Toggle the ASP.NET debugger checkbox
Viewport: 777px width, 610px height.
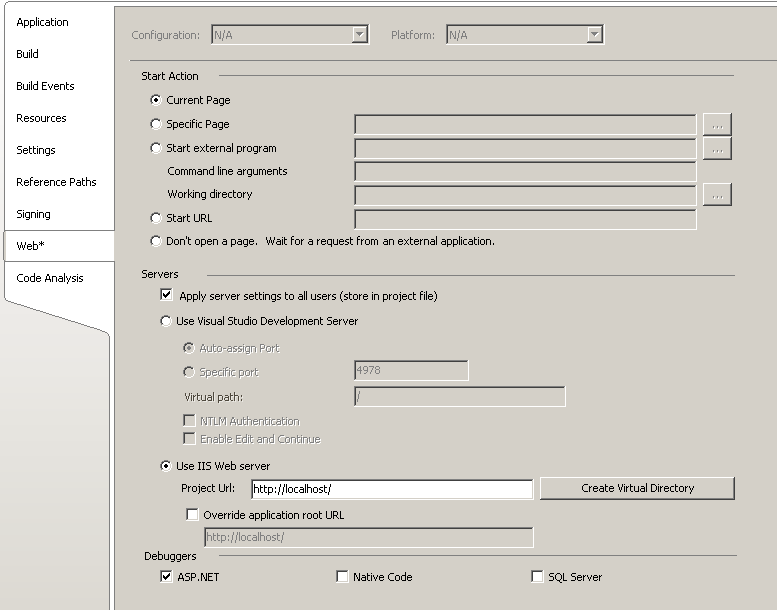coord(166,576)
